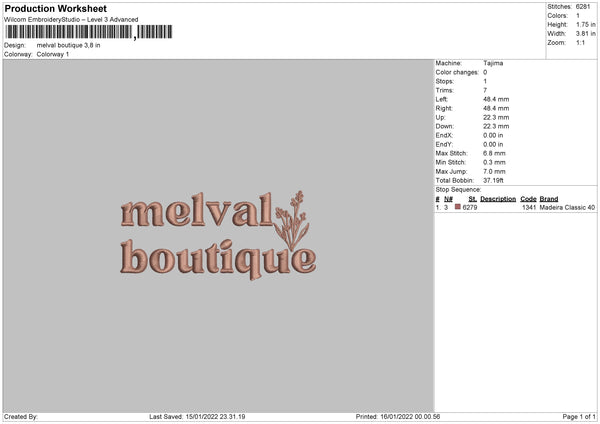Click the 'Colorway 1' value
This screenshot has height=424, width=600.
[x=53, y=54]
